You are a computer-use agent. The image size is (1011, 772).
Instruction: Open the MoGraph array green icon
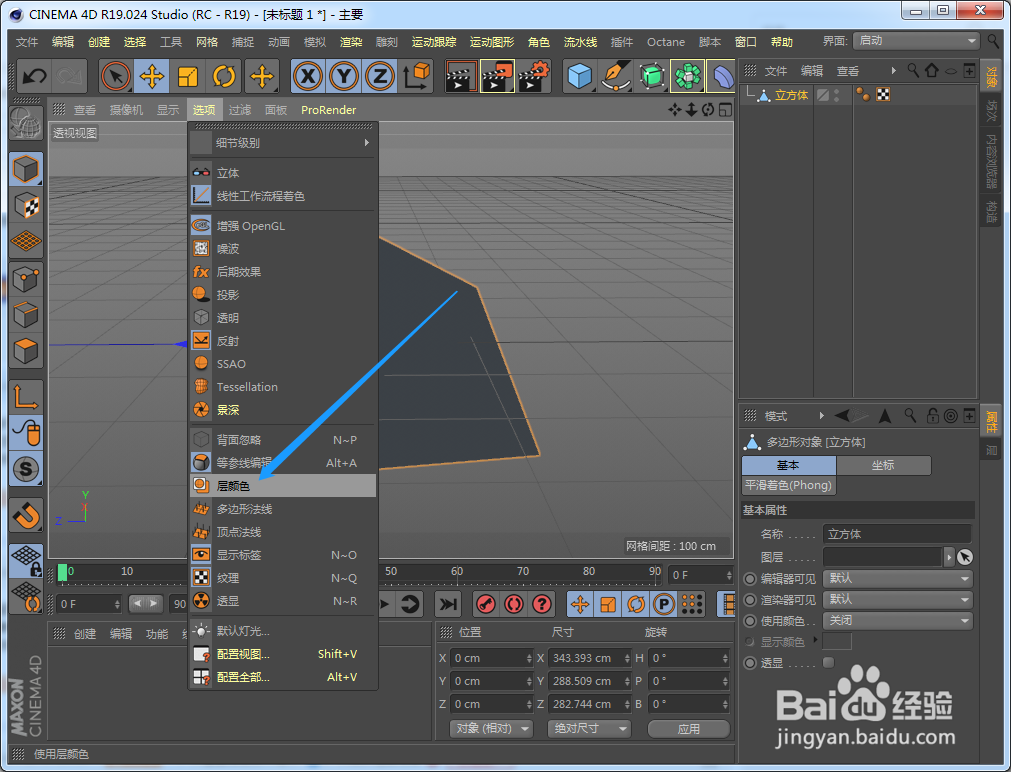pos(687,76)
